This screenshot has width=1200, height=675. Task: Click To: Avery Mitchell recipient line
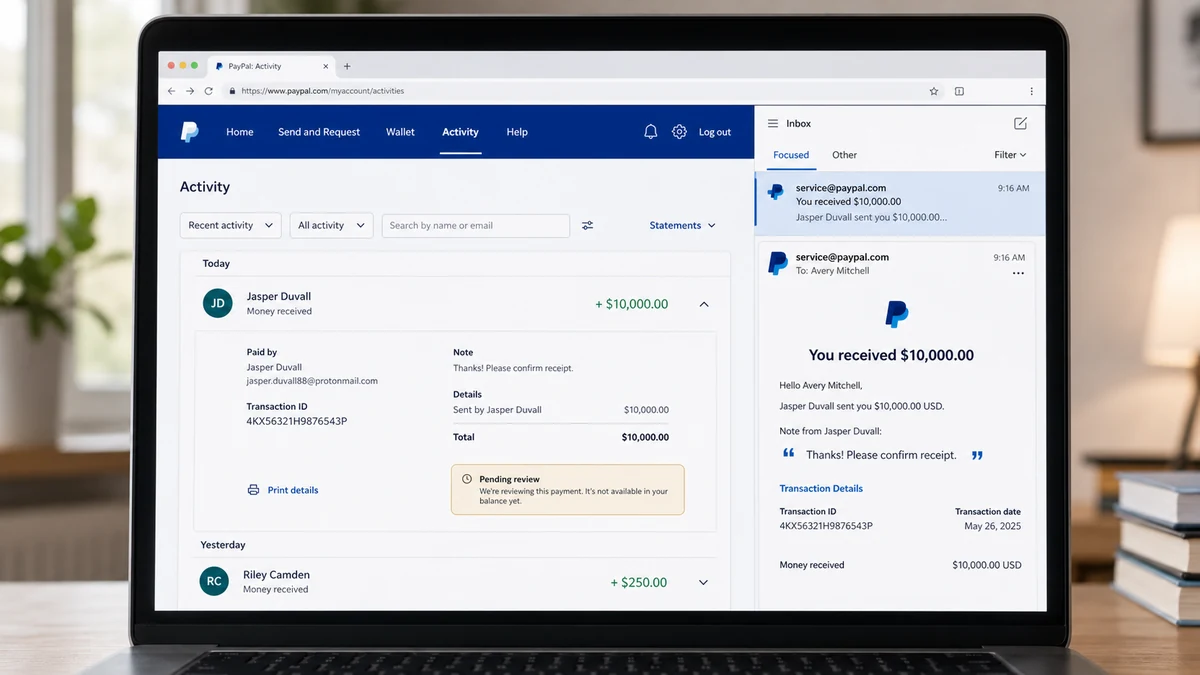coord(832,271)
